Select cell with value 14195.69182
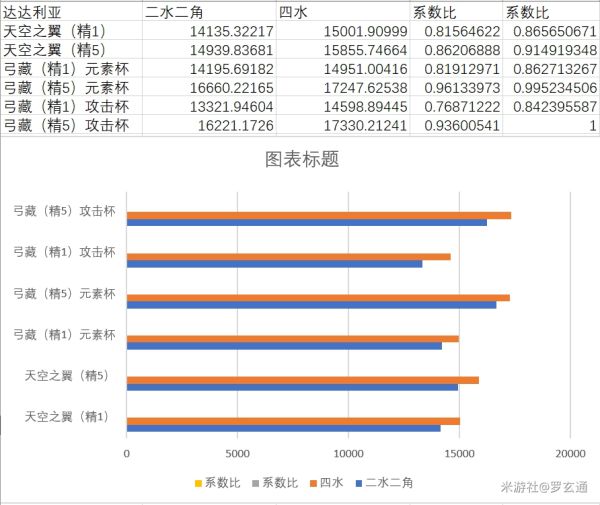600x505 pixels. click(209, 68)
